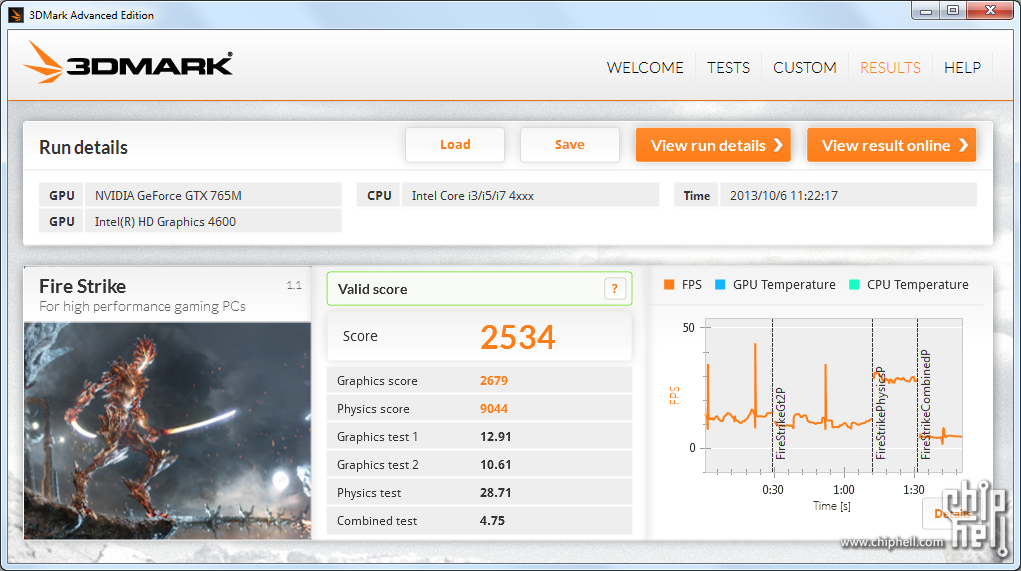Click the Combined test value 4.75
The width and height of the screenshot is (1021, 571).
pyautogui.click(x=492, y=521)
